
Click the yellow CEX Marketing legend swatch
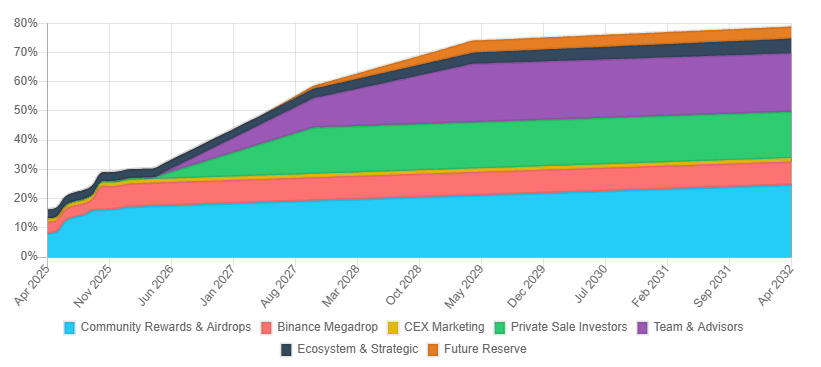393,328
